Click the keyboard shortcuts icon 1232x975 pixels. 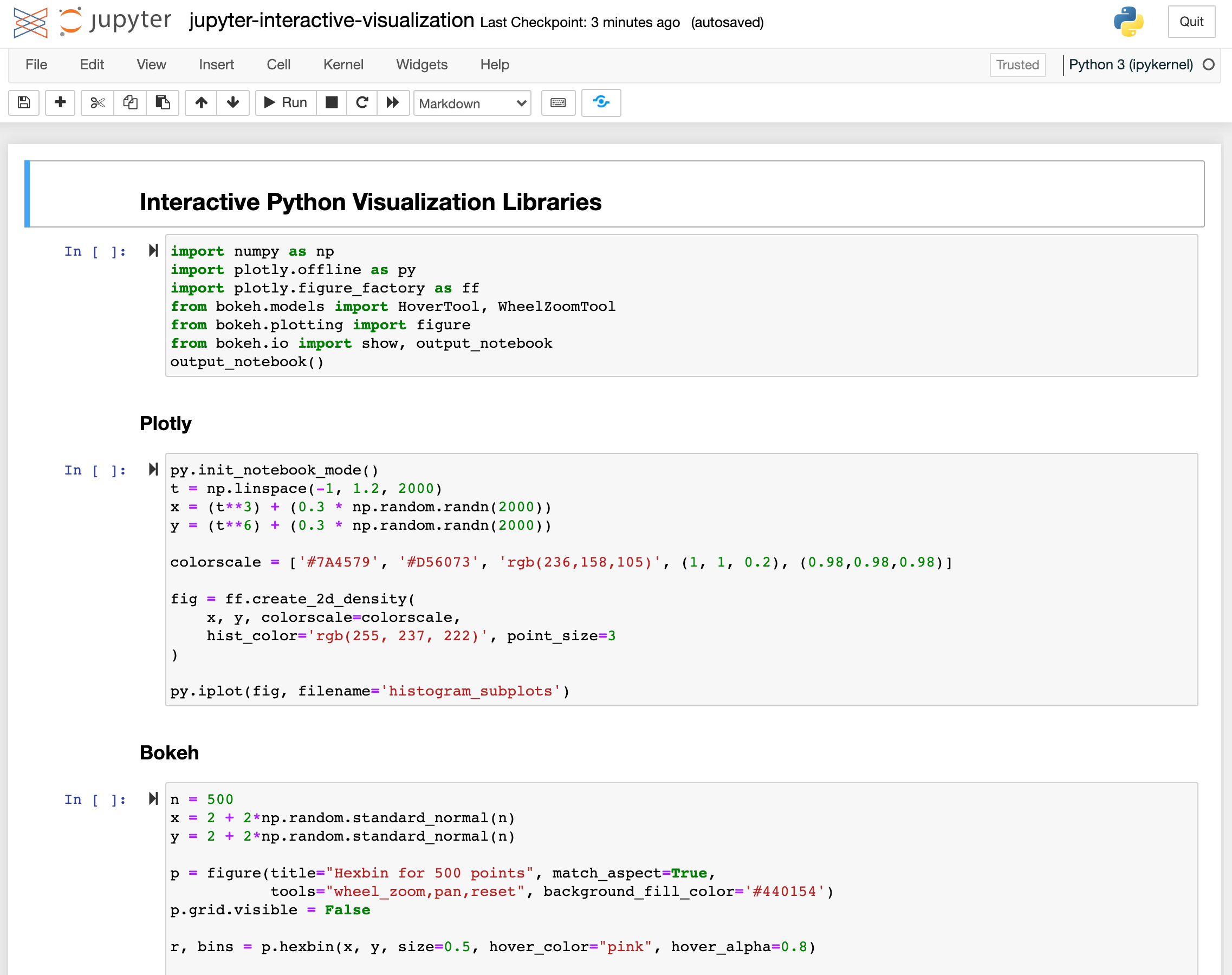click(x=558, y=102)
